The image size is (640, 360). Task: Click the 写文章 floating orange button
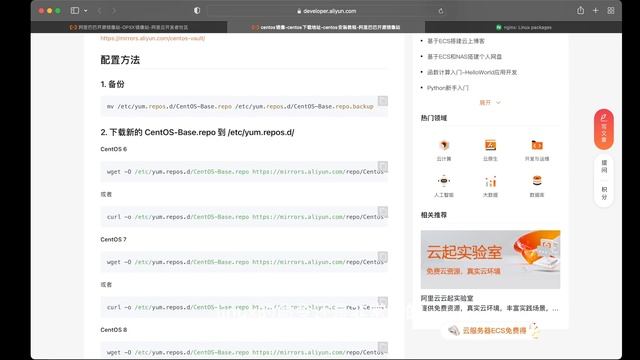click(x=604, y=129)
